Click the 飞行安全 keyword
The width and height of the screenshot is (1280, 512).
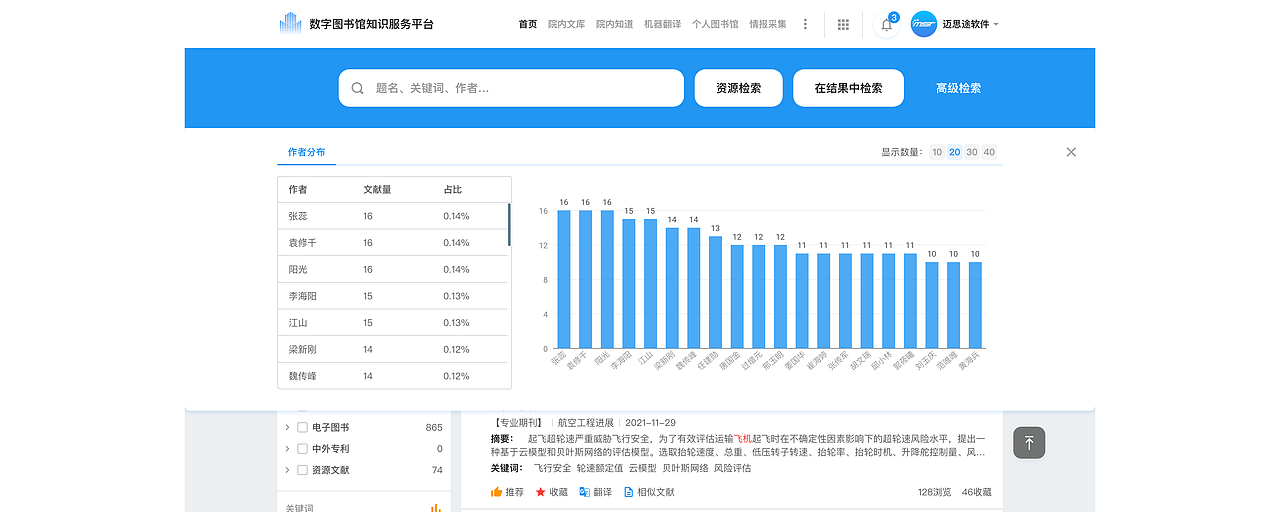pyautogui.click(x=552, y=468)
